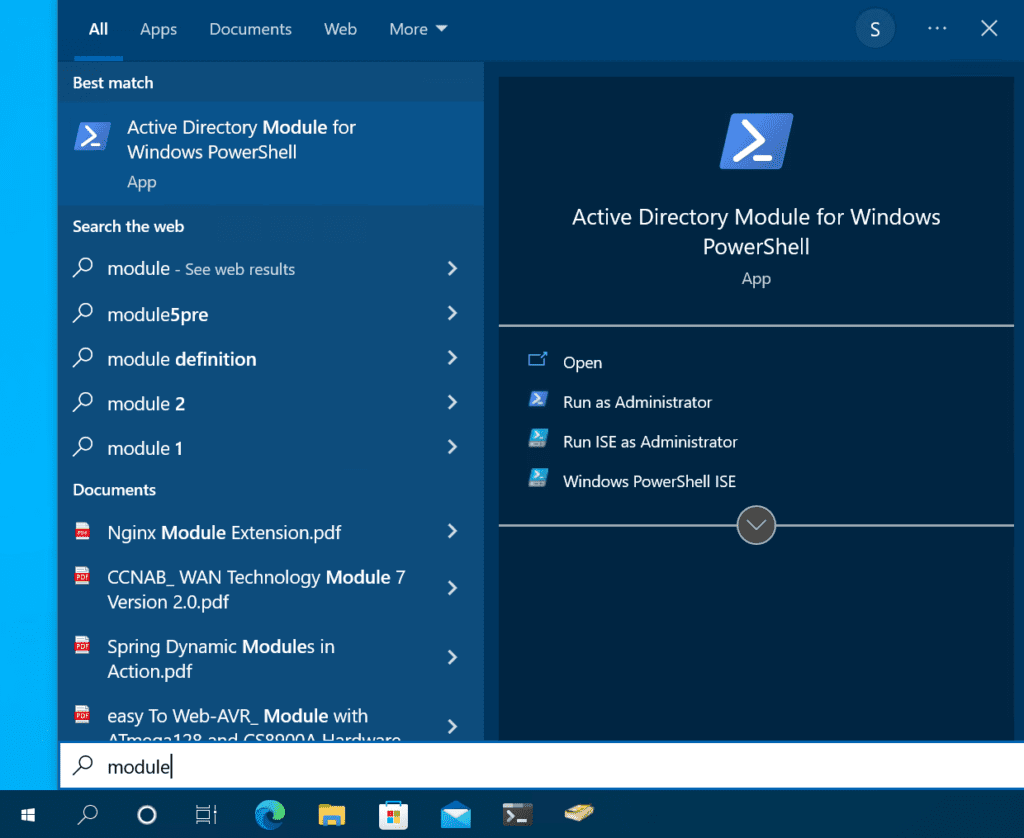Click the user account avatar labeled S

coord(875,28)
